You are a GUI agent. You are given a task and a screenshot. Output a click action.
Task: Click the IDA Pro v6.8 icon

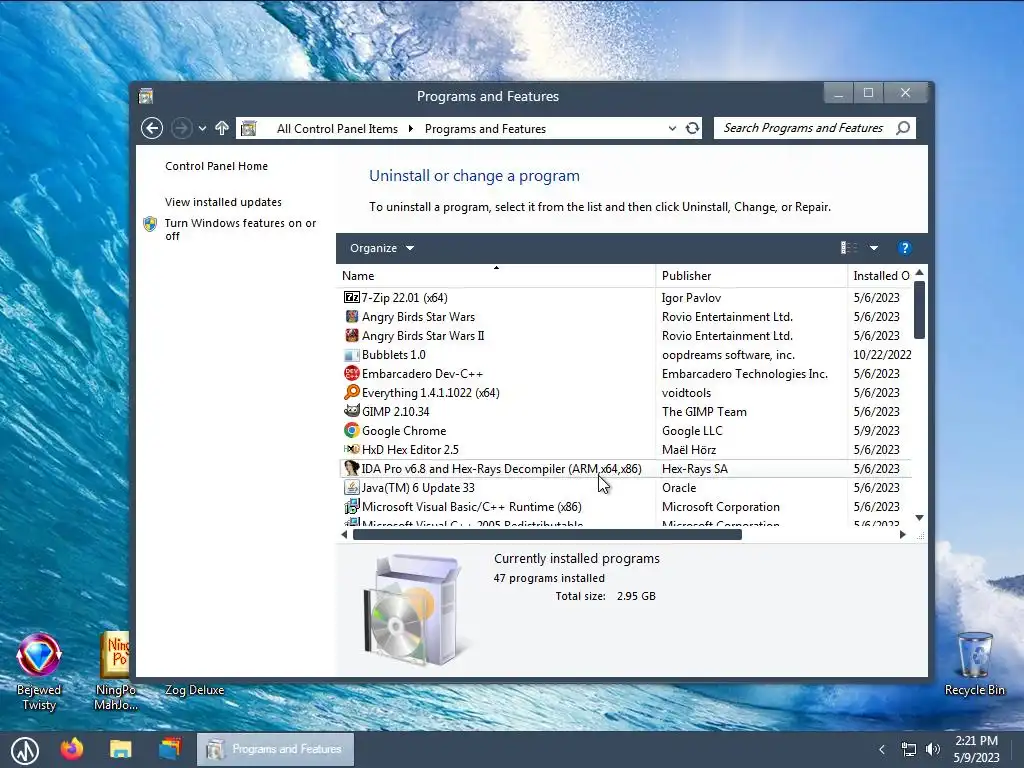(x=351, y=468)
